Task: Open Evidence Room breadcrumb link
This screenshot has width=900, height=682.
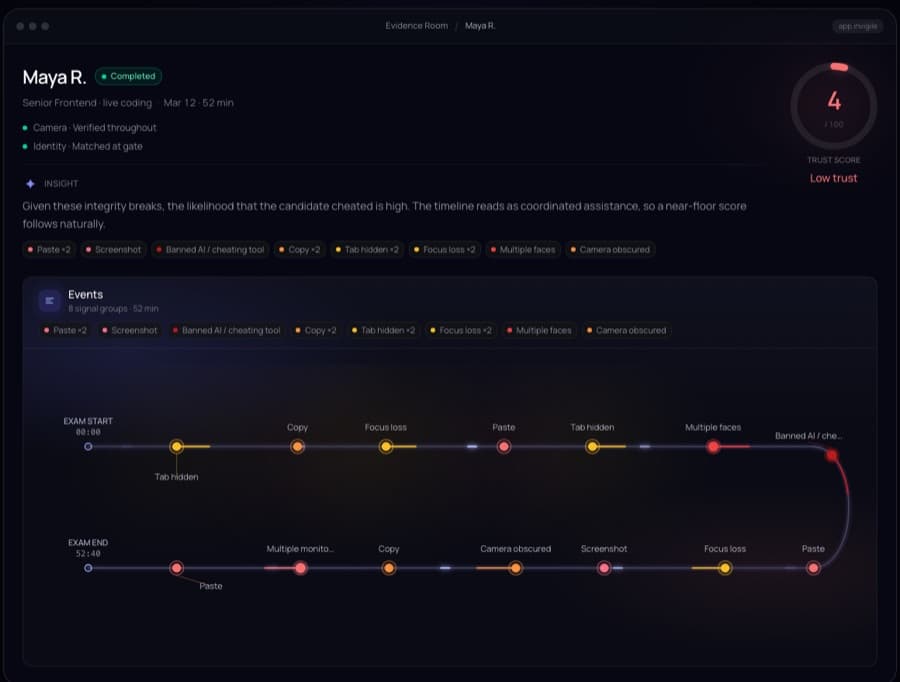Action: tap(416, 26)
